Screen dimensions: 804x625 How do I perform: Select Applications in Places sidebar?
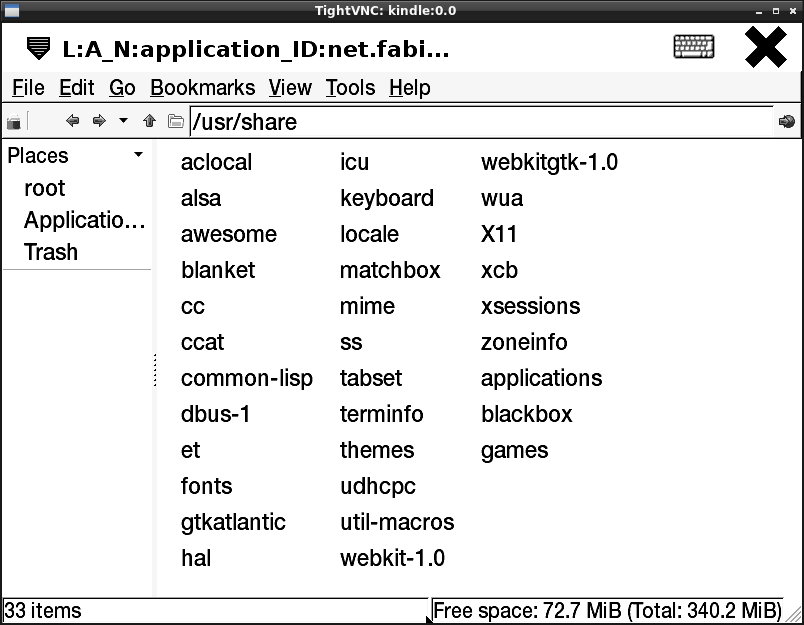click(x=85, y=220)
